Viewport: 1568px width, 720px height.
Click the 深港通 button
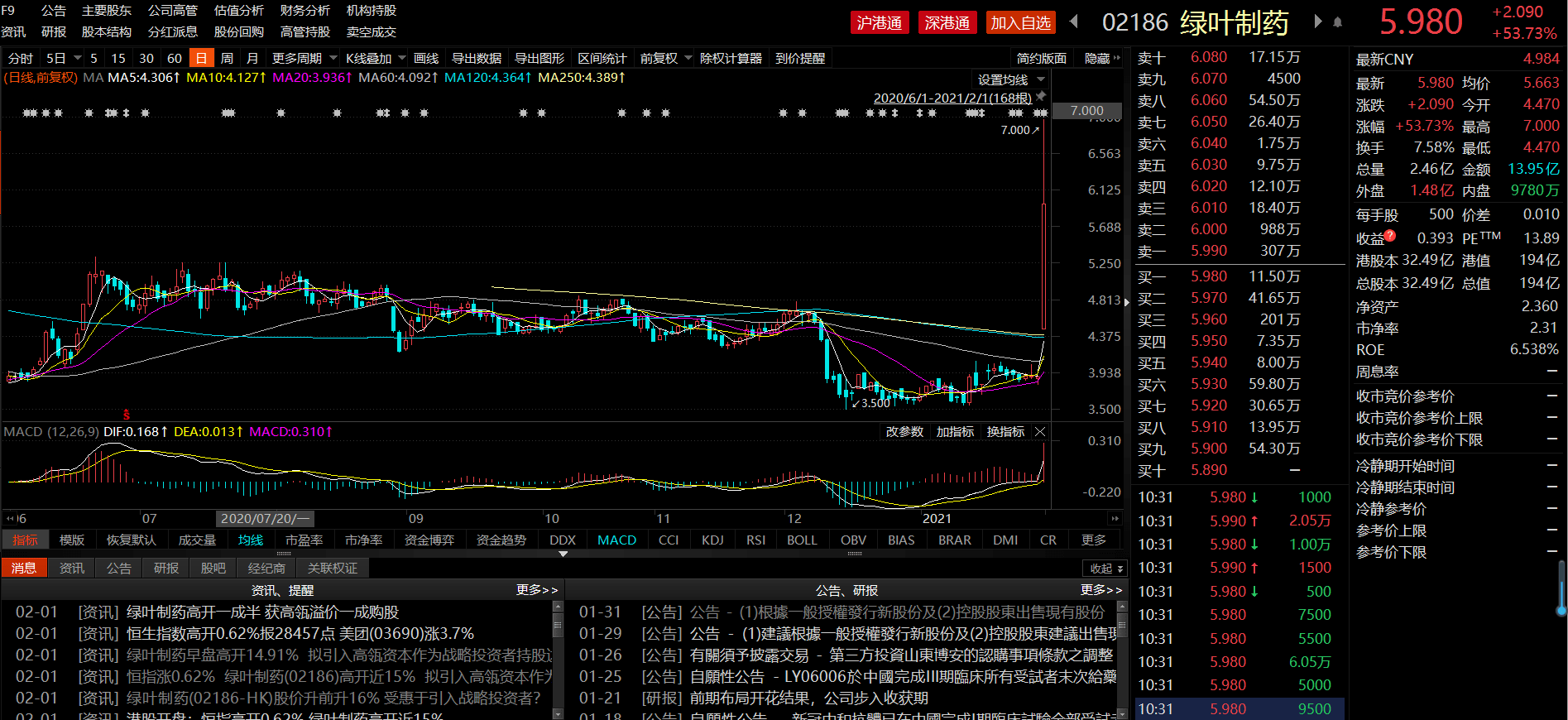[x=947, y=22]
